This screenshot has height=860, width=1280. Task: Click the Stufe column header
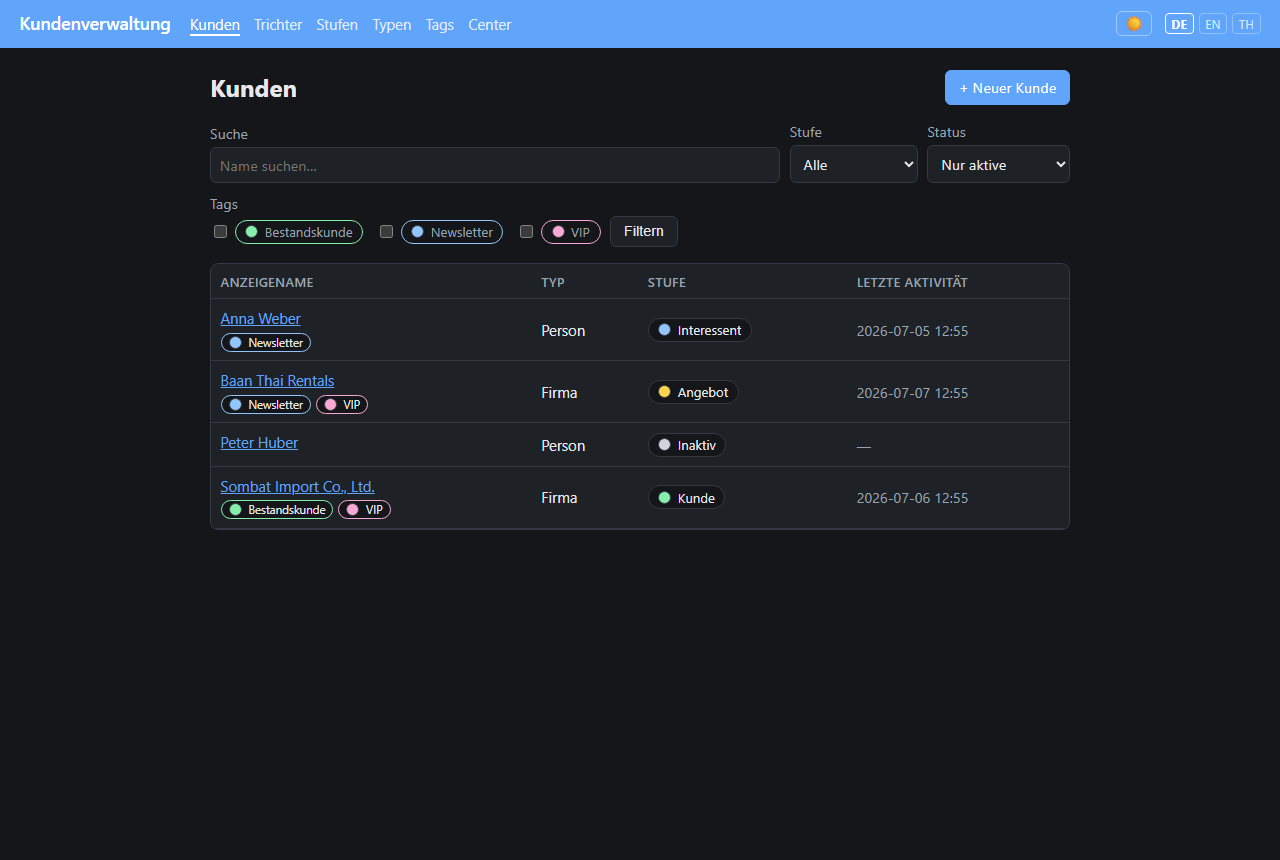(x=667, y=283)
